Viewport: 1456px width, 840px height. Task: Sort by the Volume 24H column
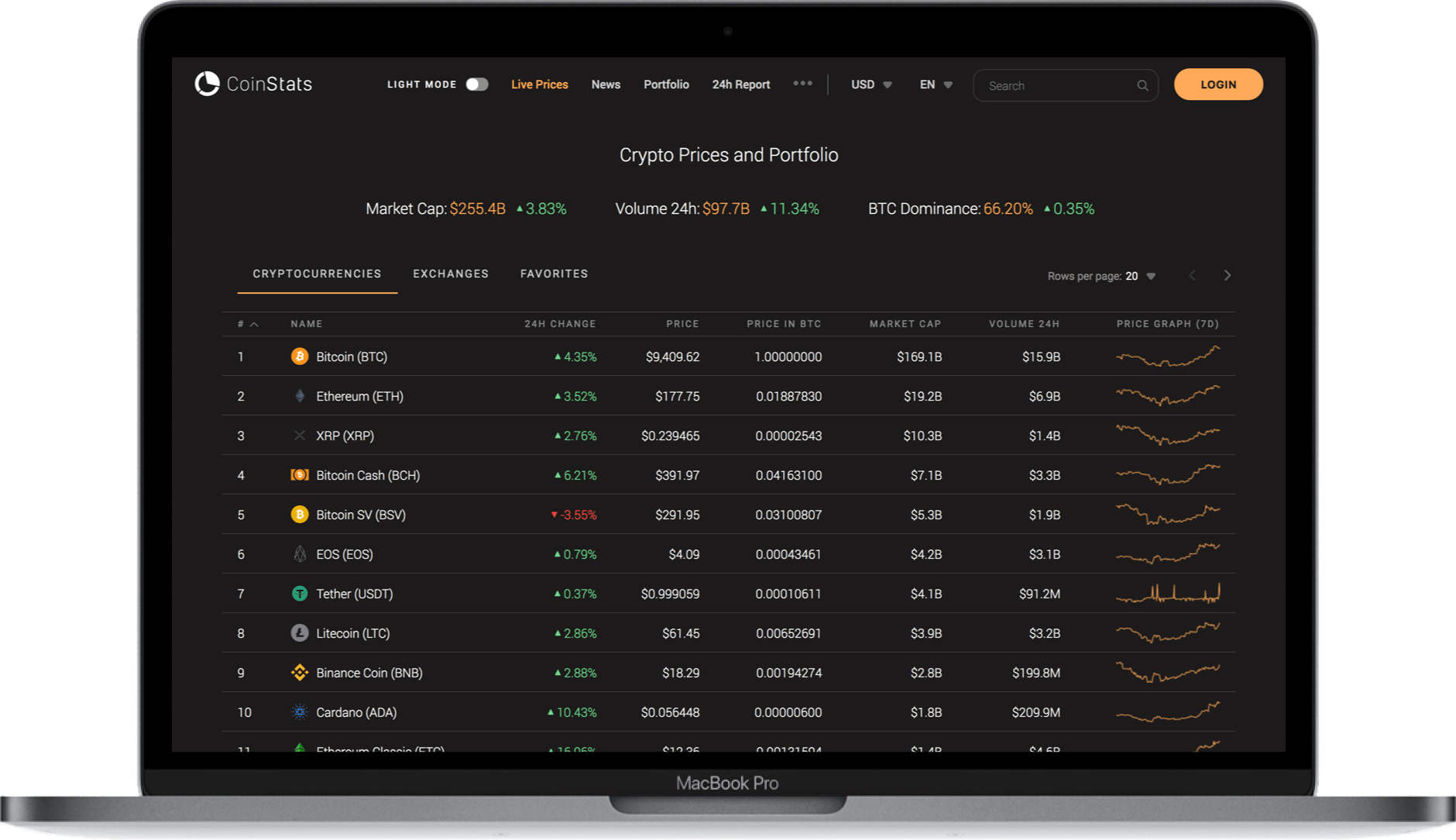pos(1024,324)
